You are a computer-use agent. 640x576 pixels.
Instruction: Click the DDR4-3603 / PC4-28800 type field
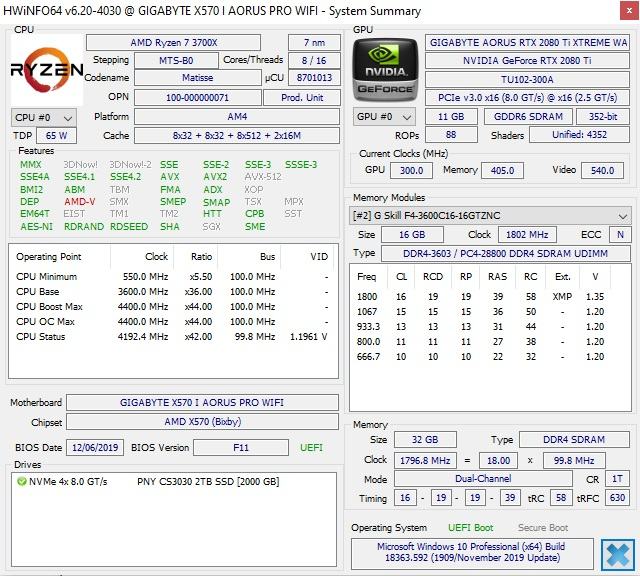tap(506, 254)
